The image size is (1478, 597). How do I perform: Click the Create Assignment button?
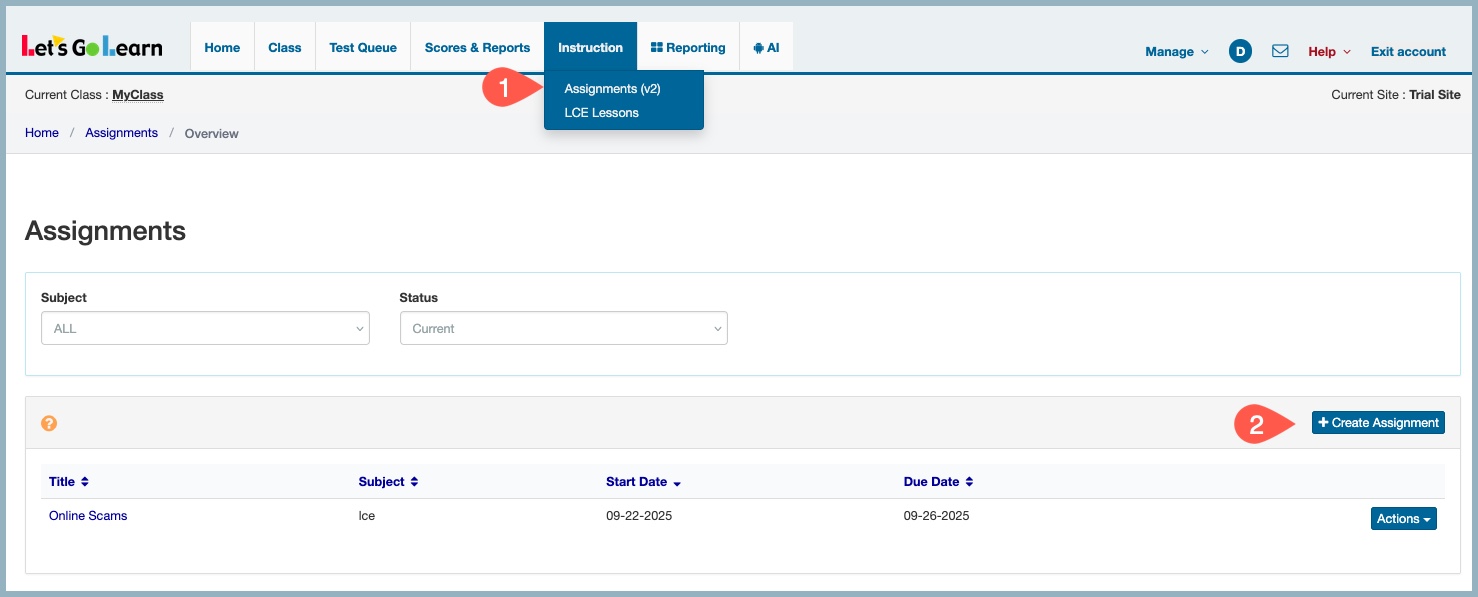1378,423
